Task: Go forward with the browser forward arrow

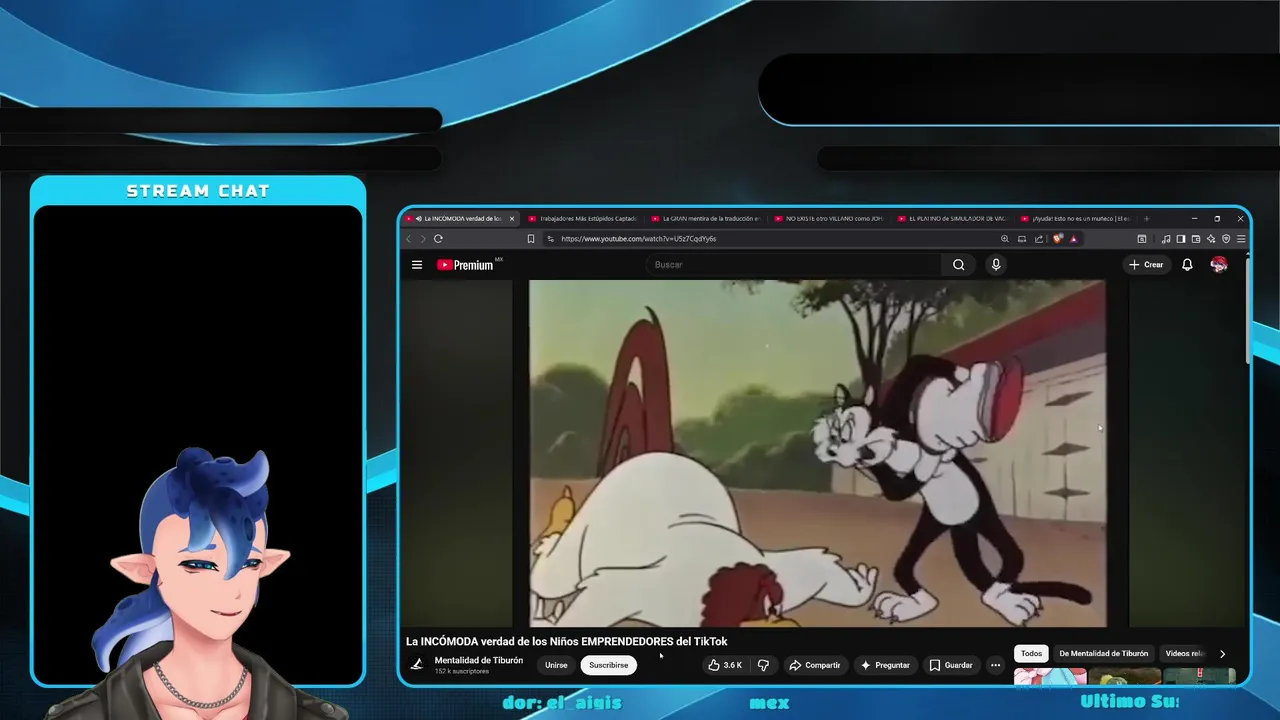Action: click(422, 239)
